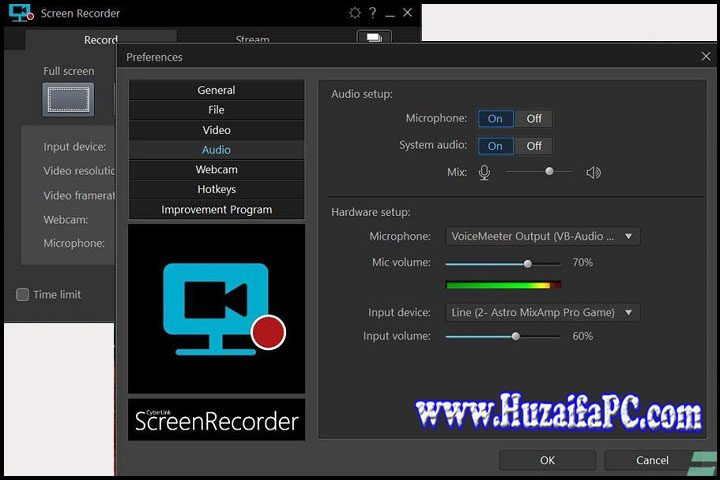Open the Improvement Program section
This screenshot has height=480, width=720.
216,209
